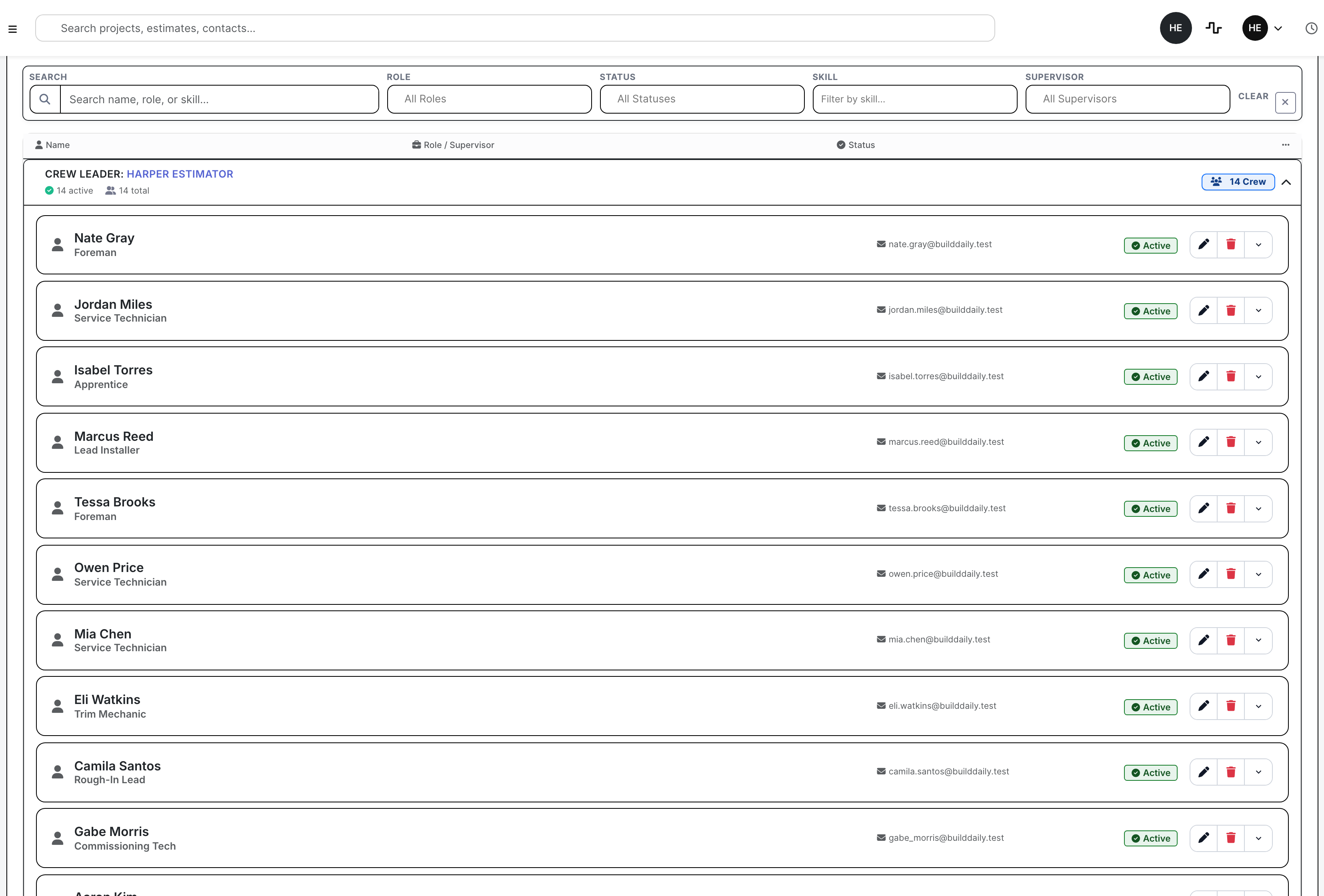Image resolution: width=1324 pixels, height=896 pixels.
Task: Open the All Statuses dropdown
Action: click(x=702, y=99)
